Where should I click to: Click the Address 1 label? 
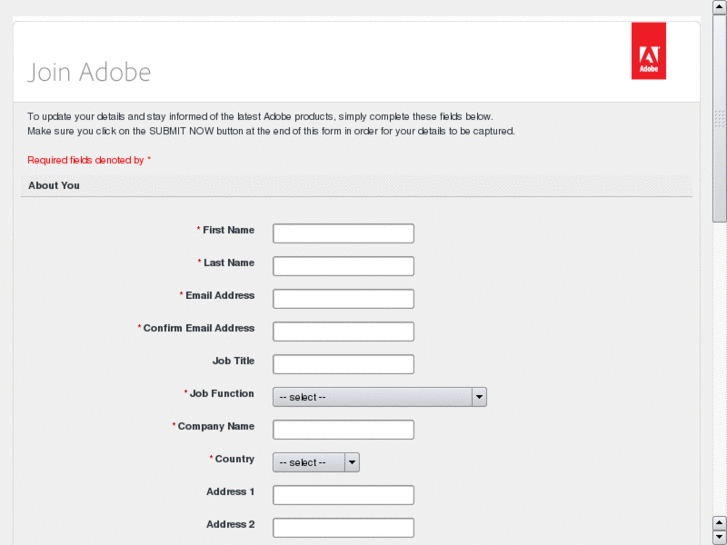pyautogui.click(x=230, y=492)
